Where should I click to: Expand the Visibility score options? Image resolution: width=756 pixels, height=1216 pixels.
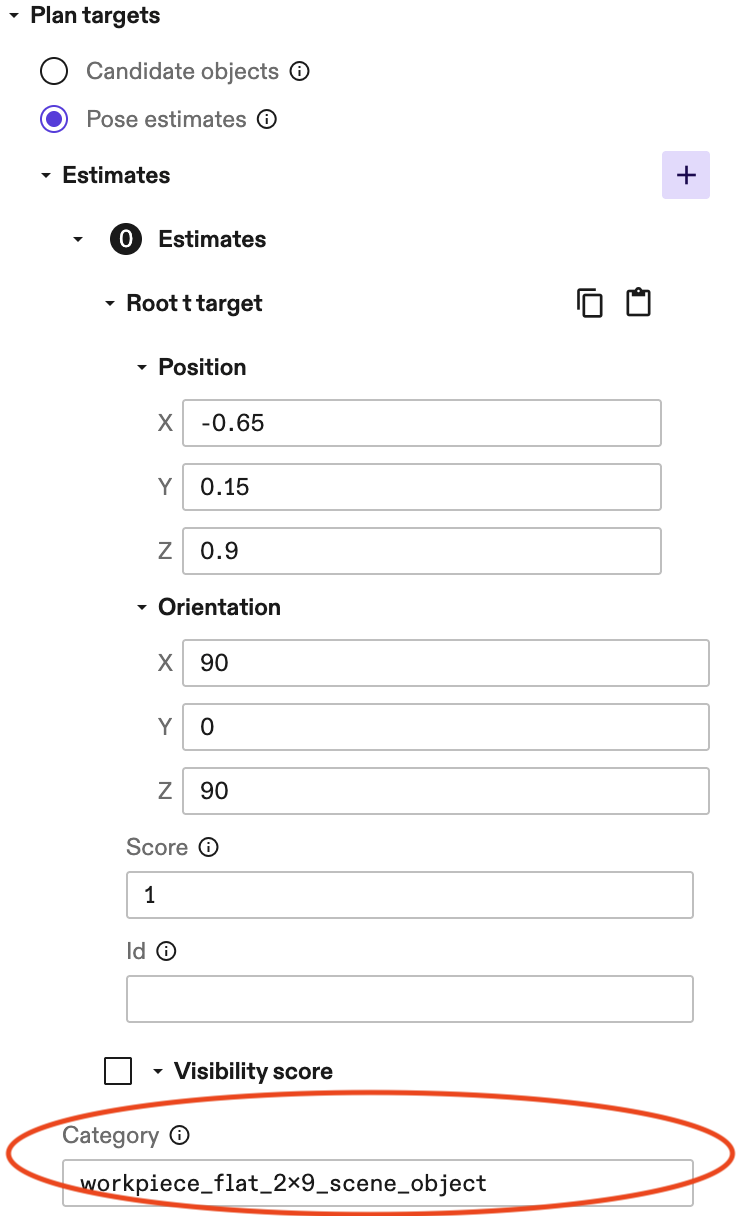(x=157, y=1070)
